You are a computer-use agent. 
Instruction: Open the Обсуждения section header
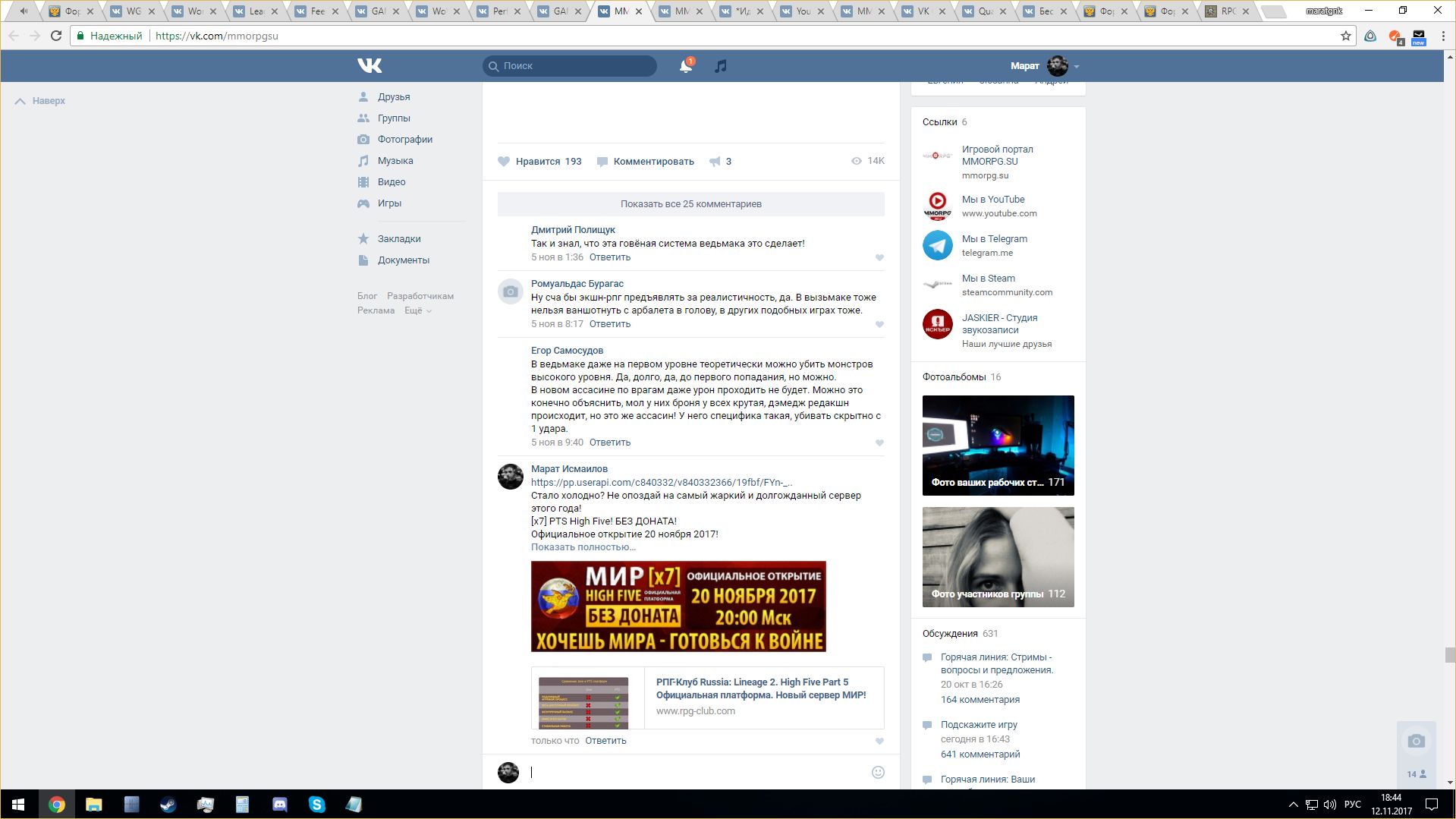[x=950, y=634]
